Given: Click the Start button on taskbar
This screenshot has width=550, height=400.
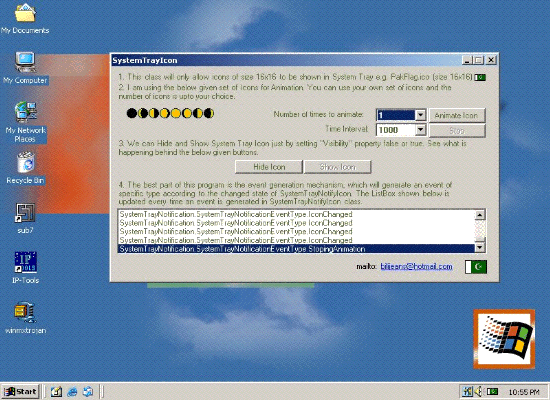Looking at the screenshot, I should click(x=20, y=391).
